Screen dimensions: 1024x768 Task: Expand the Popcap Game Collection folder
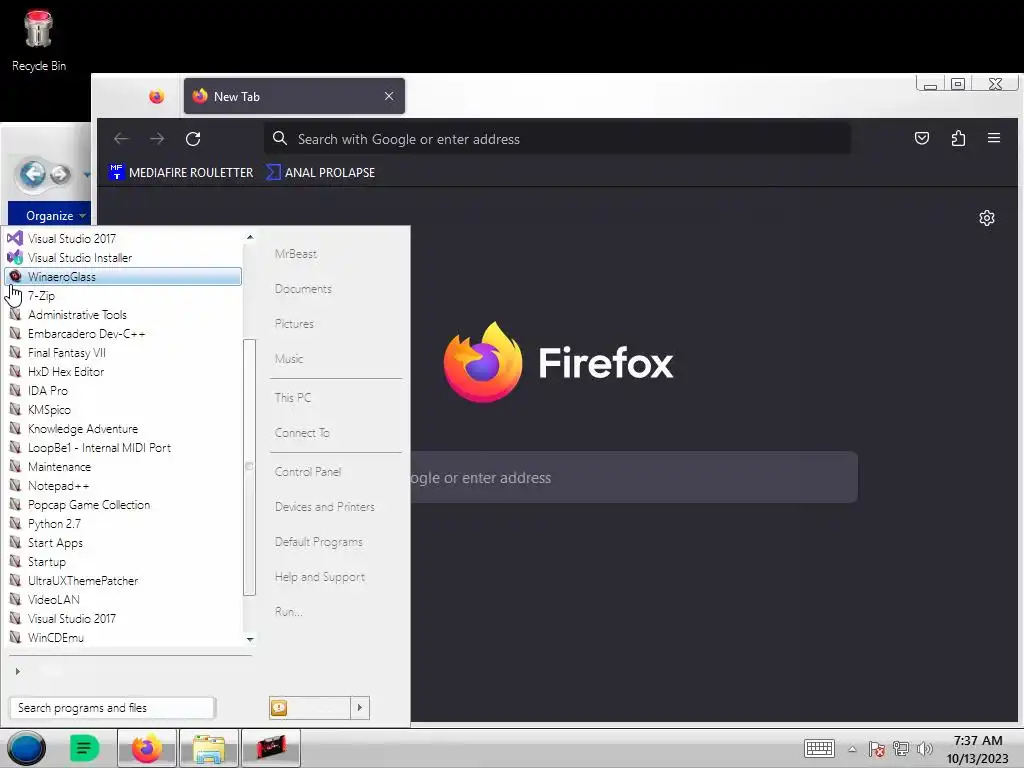click(123, 504)
